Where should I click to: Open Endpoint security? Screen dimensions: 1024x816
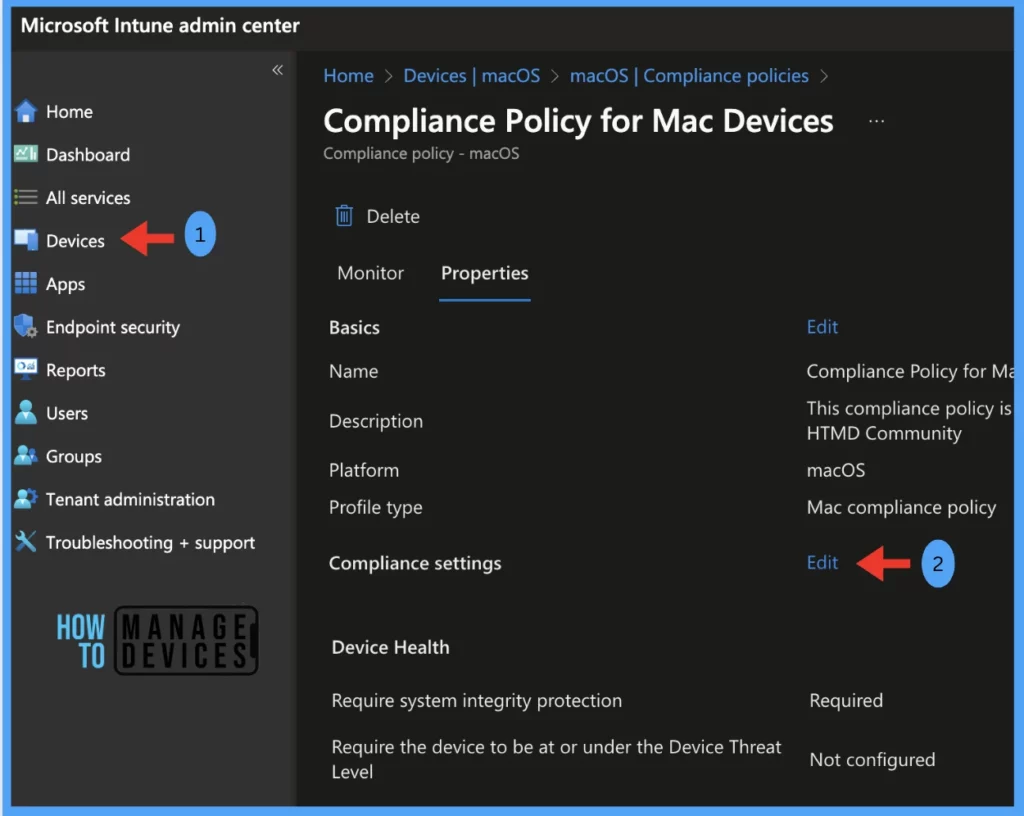112,327
